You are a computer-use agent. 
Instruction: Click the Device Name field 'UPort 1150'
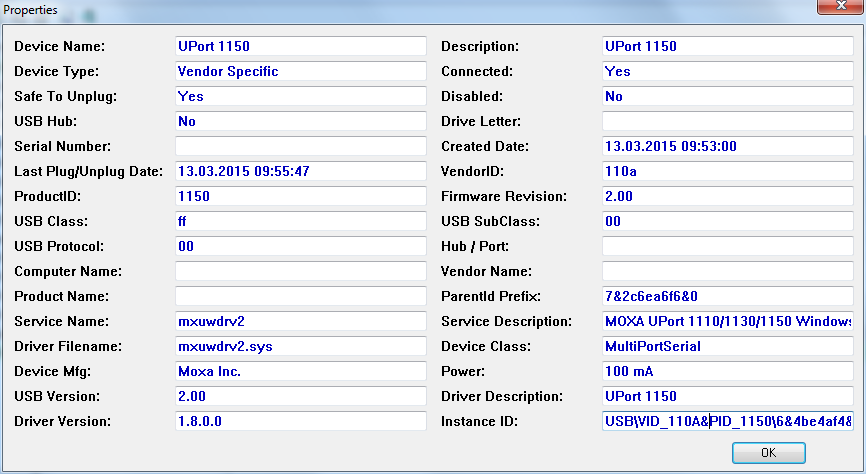[x=300, y=46]
